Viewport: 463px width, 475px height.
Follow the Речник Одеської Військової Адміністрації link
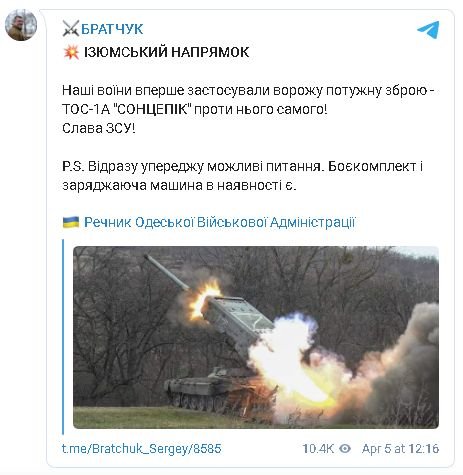220,222
